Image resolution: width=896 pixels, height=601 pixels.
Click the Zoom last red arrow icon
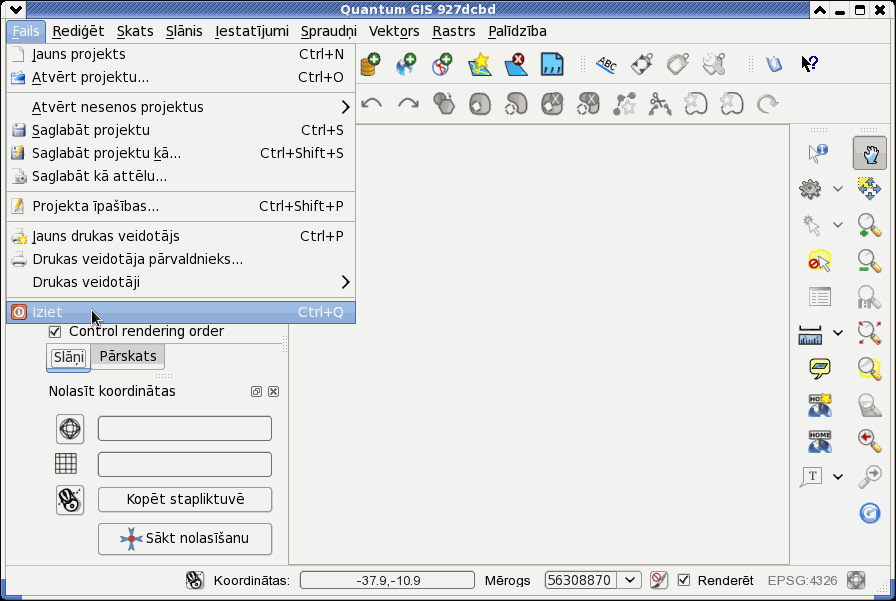[869, 440]
